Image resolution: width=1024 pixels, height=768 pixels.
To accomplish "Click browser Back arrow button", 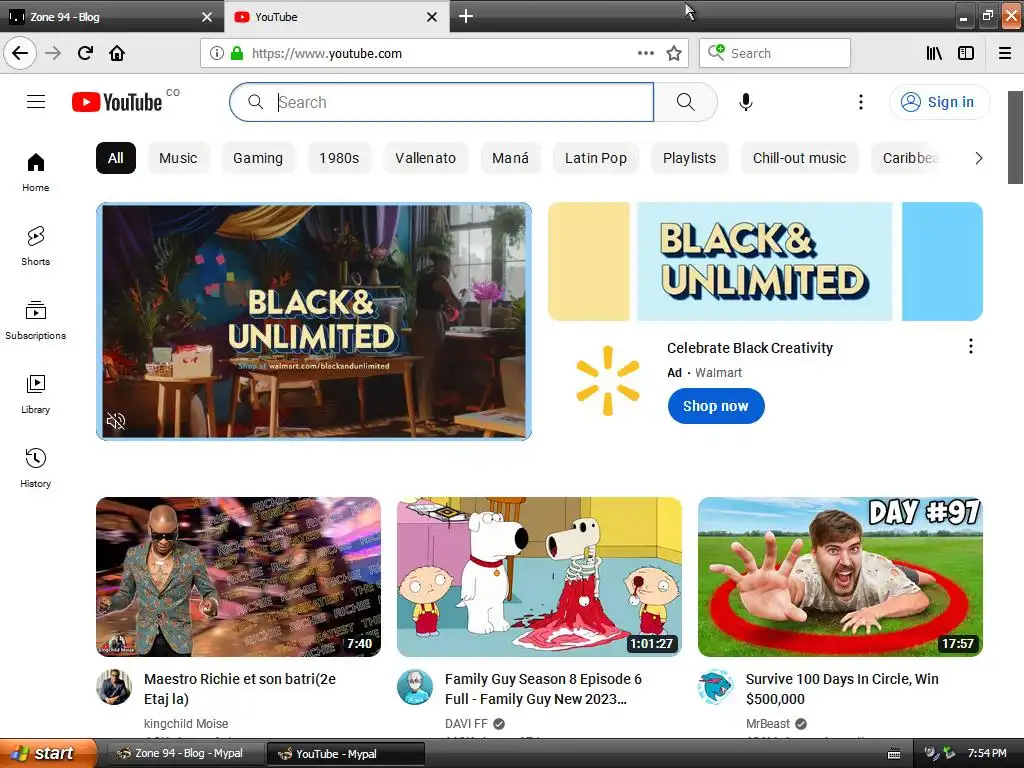I will 20,53.
